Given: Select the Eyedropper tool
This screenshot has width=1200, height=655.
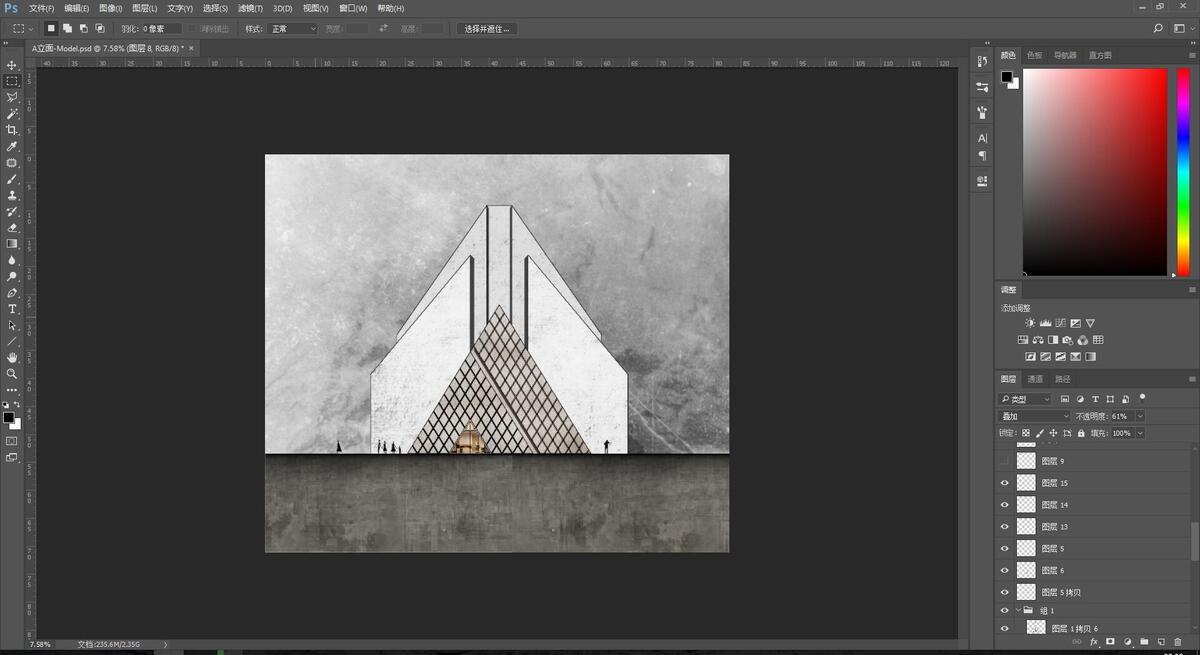Looking at the screenshot, I should 12,146.
